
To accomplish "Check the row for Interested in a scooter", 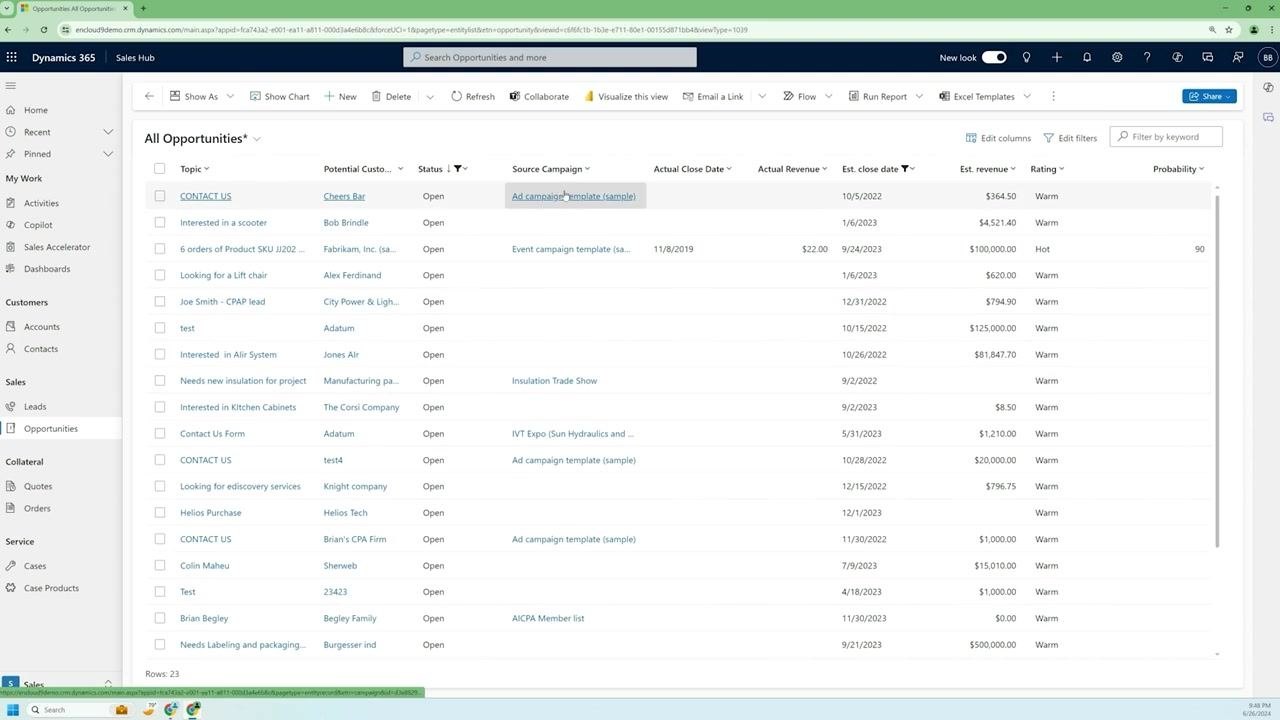I will click(x=160, y=223).
